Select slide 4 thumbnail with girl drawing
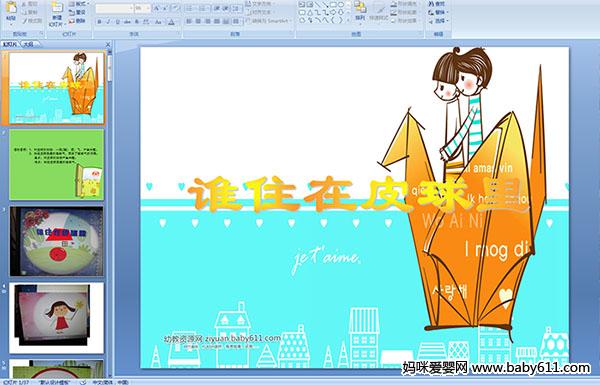Image resolution: width=600 pixels, height=385 pixels. point(56,318)
